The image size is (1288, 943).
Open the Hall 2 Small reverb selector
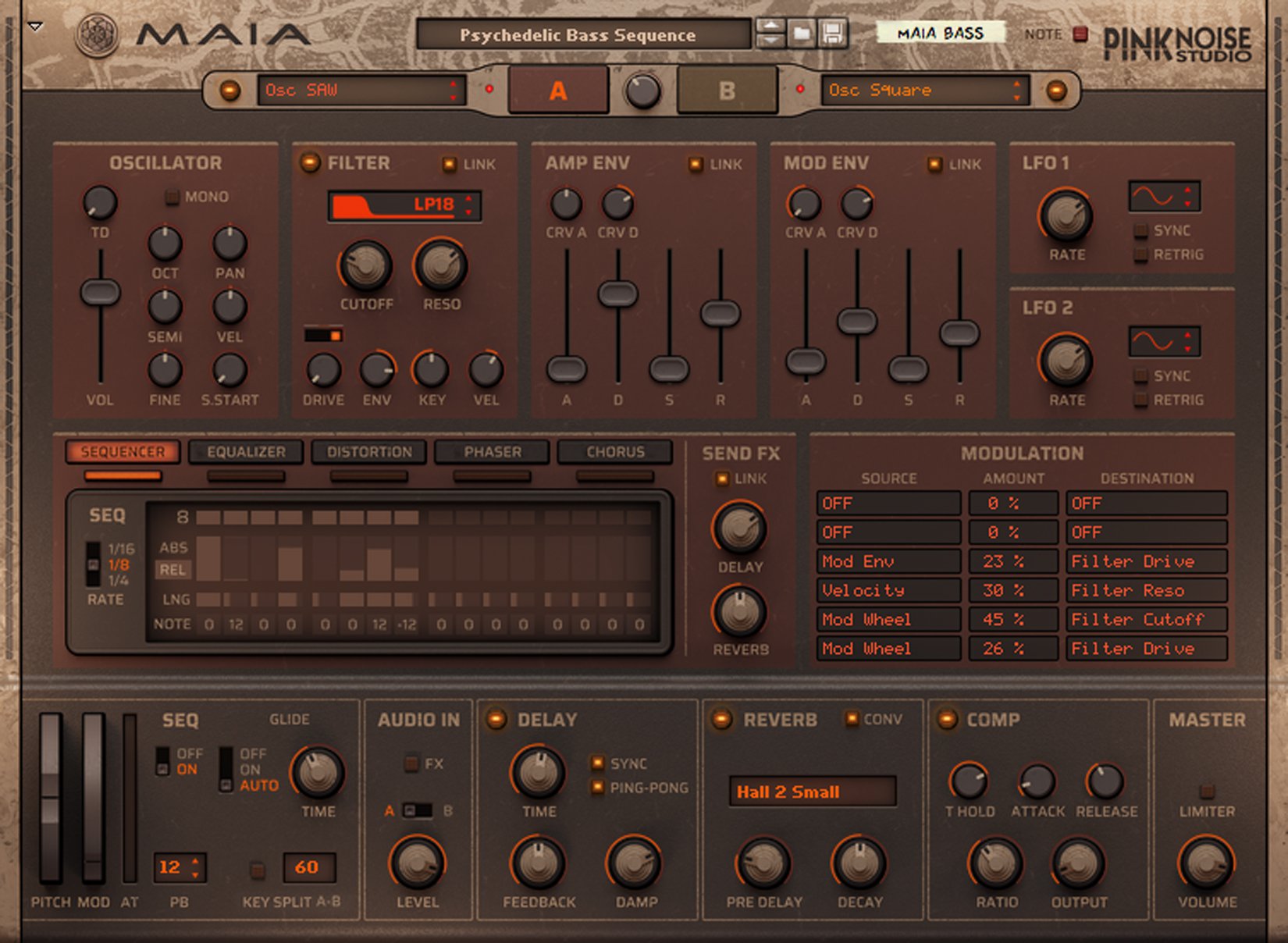click(x=812, y=791)
